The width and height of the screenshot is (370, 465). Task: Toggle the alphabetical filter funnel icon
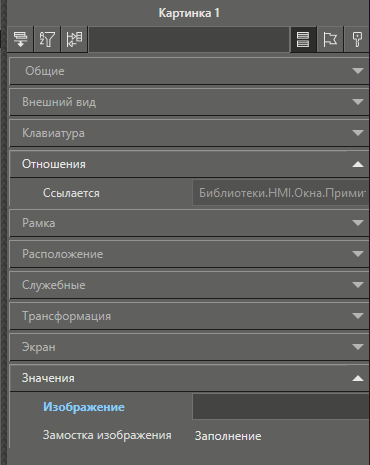click(47, 39)
